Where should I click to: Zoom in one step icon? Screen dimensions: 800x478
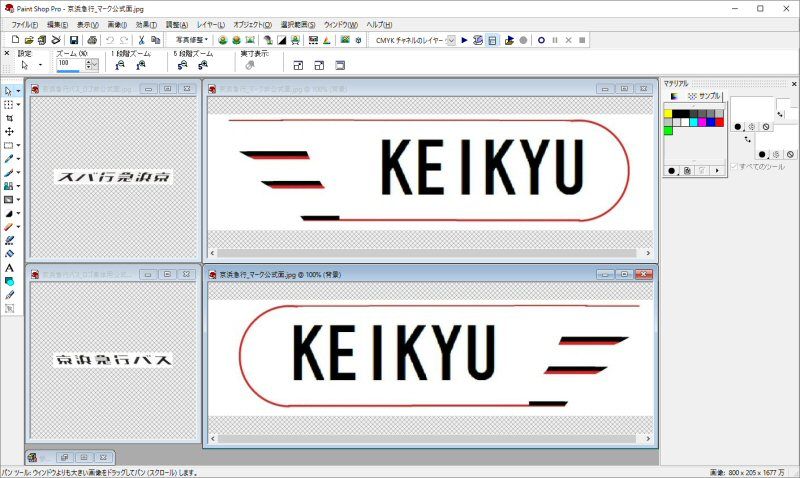pos(141,65)
